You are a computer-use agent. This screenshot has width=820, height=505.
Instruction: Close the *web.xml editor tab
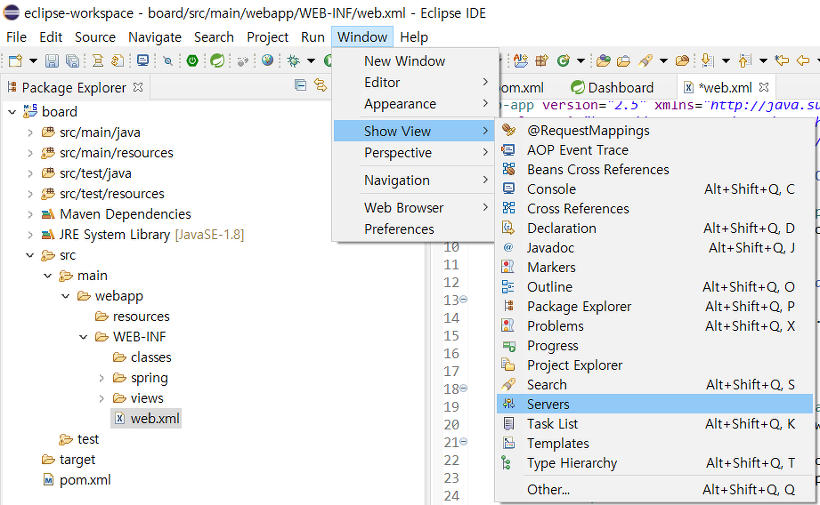[x=764, y=87]
